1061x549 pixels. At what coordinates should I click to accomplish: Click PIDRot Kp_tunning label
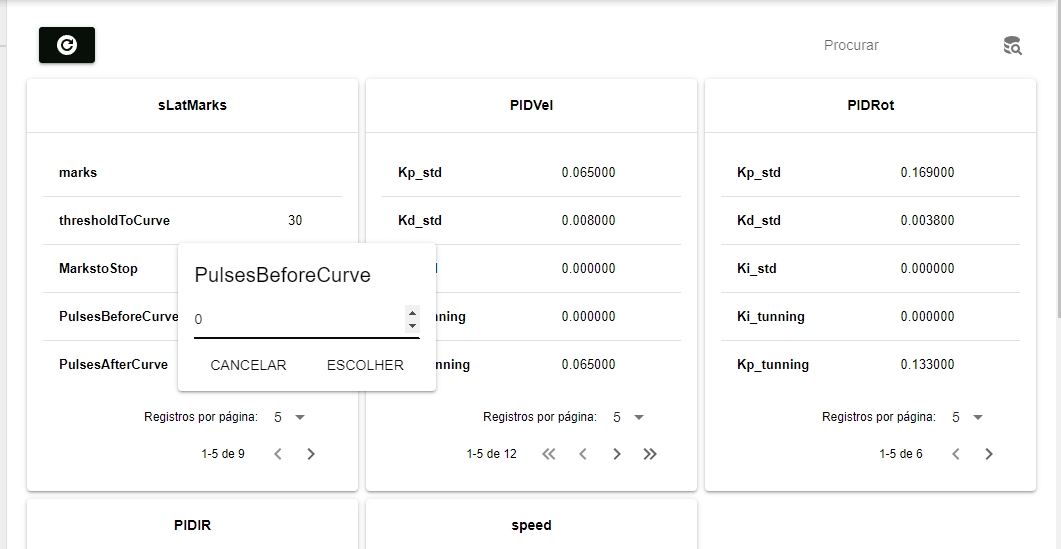tap(773, 365)
